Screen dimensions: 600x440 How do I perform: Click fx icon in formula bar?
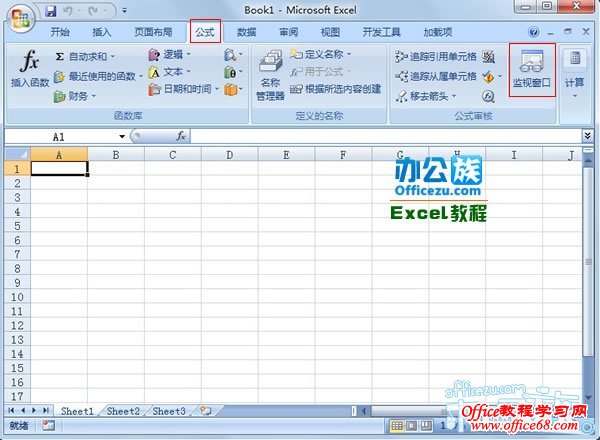[181, 136]
